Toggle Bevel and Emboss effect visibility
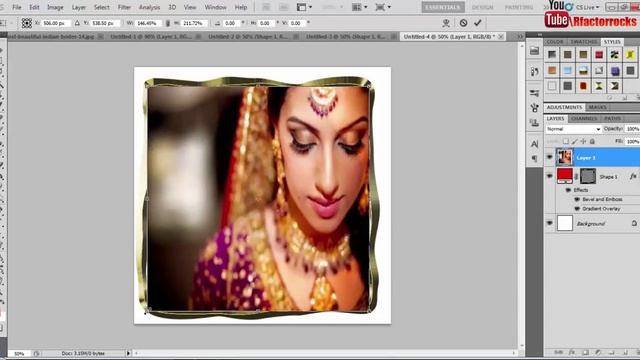The image size is (640, 360). tap(577, 200)
